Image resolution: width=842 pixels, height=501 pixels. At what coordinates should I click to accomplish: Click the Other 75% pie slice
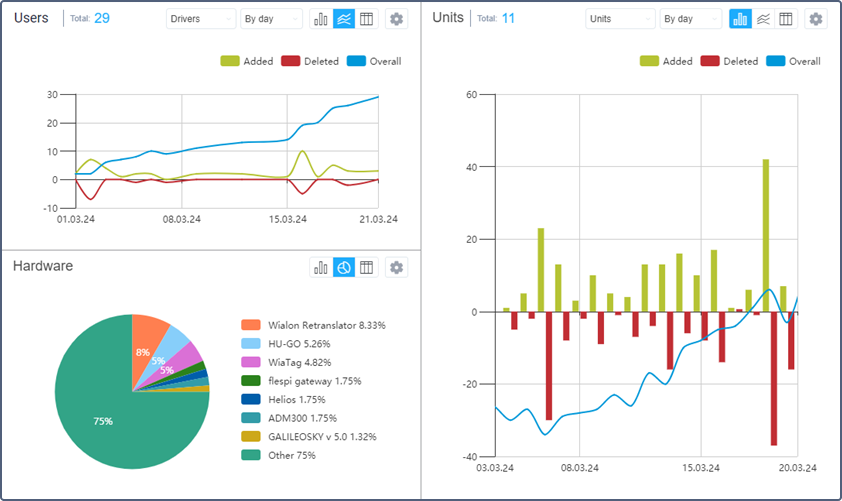(110, 420)
